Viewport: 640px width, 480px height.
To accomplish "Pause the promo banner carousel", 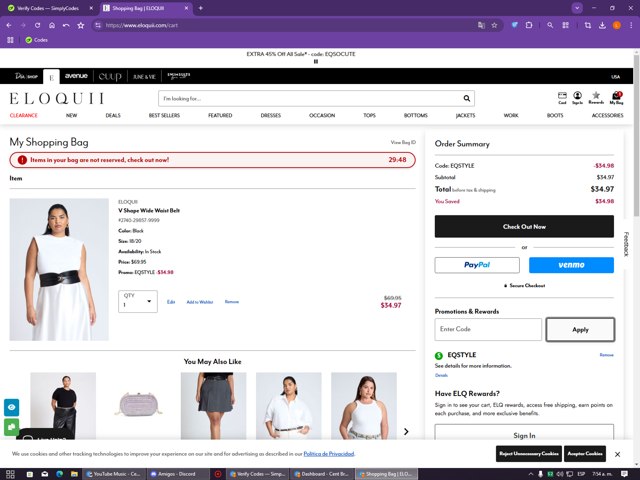I will (316, 62).
